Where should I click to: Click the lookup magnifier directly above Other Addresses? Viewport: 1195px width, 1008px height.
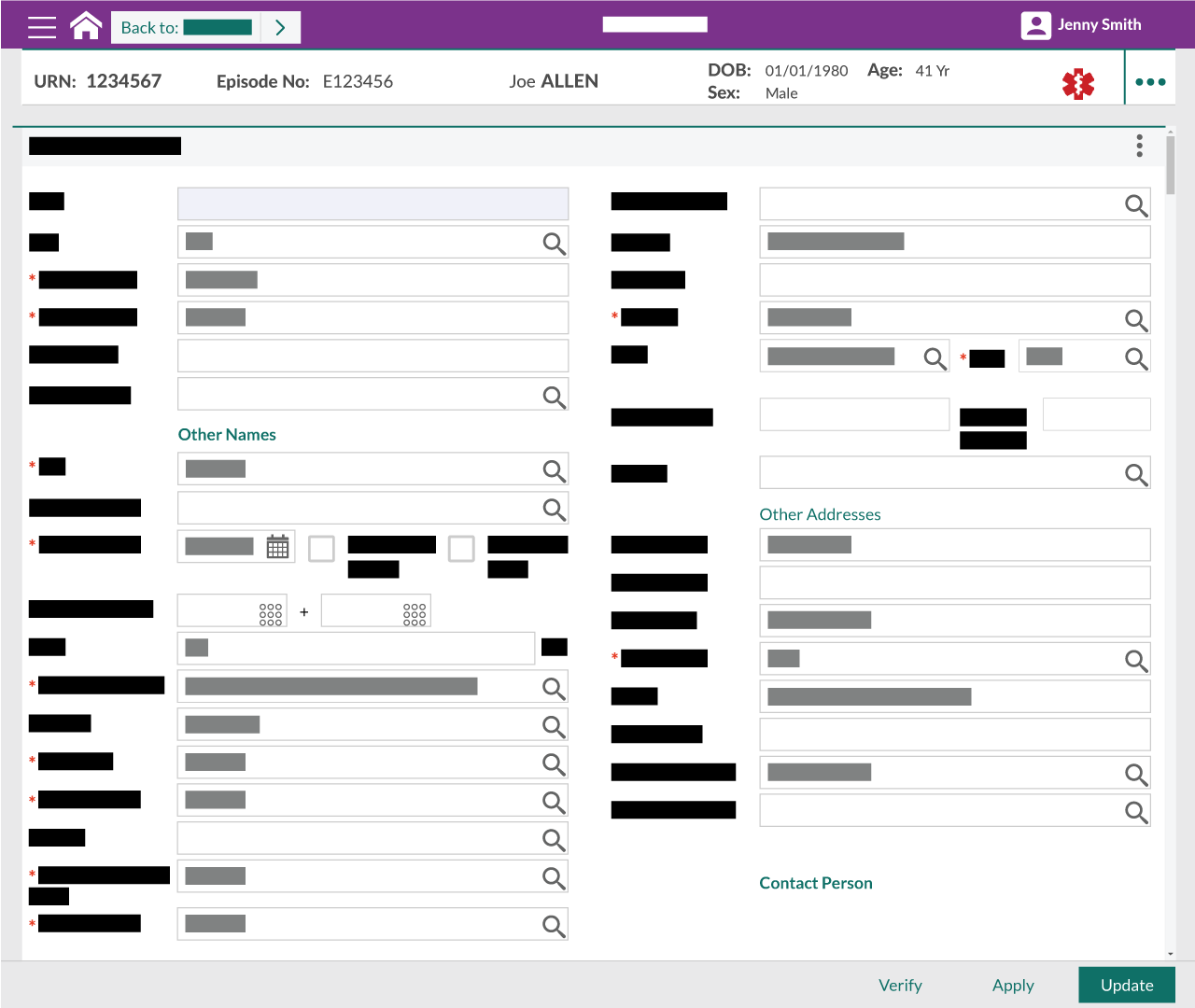pyautogui.click(x=1135, y=474)
